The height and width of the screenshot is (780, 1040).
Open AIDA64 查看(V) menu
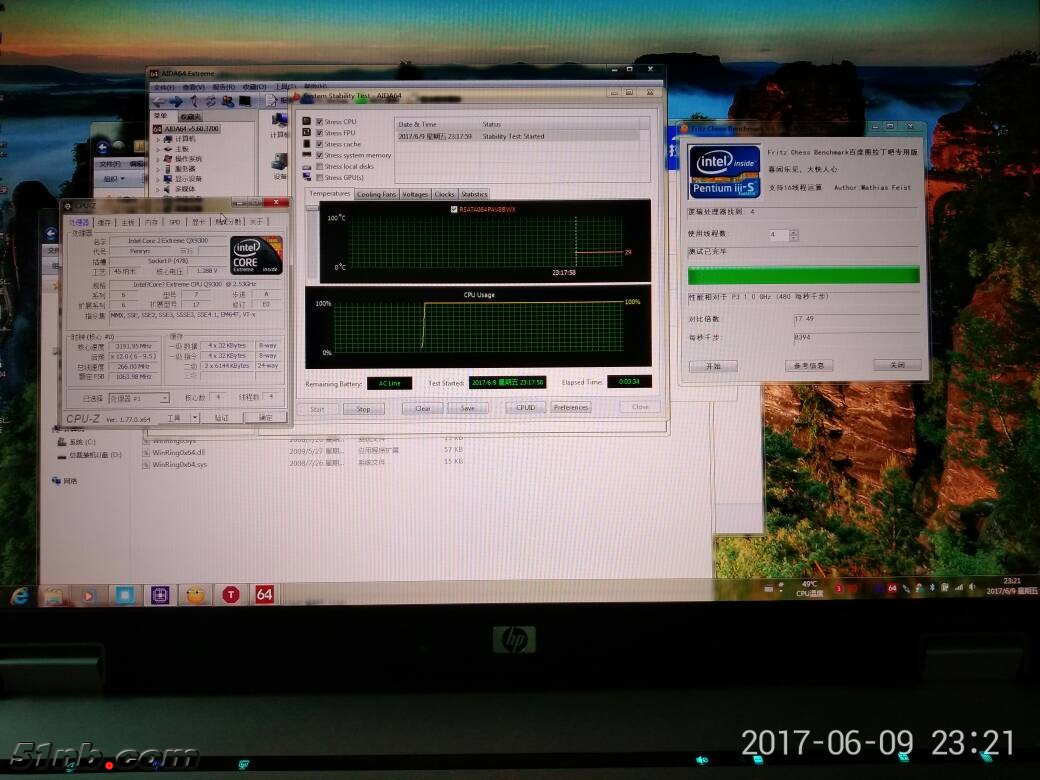tap(193, 87)
